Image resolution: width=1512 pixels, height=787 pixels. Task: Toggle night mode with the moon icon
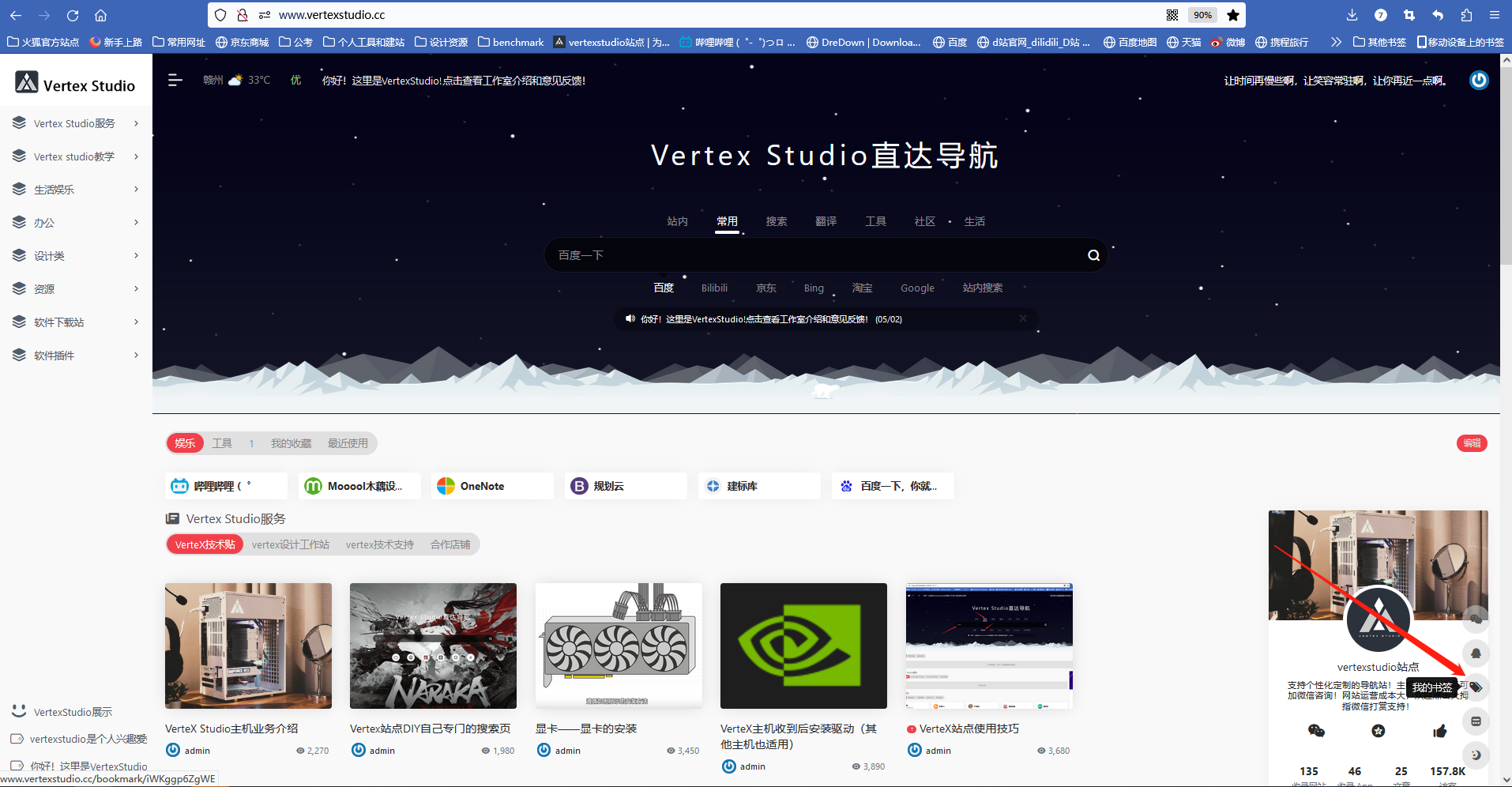tap(1475, 755)
